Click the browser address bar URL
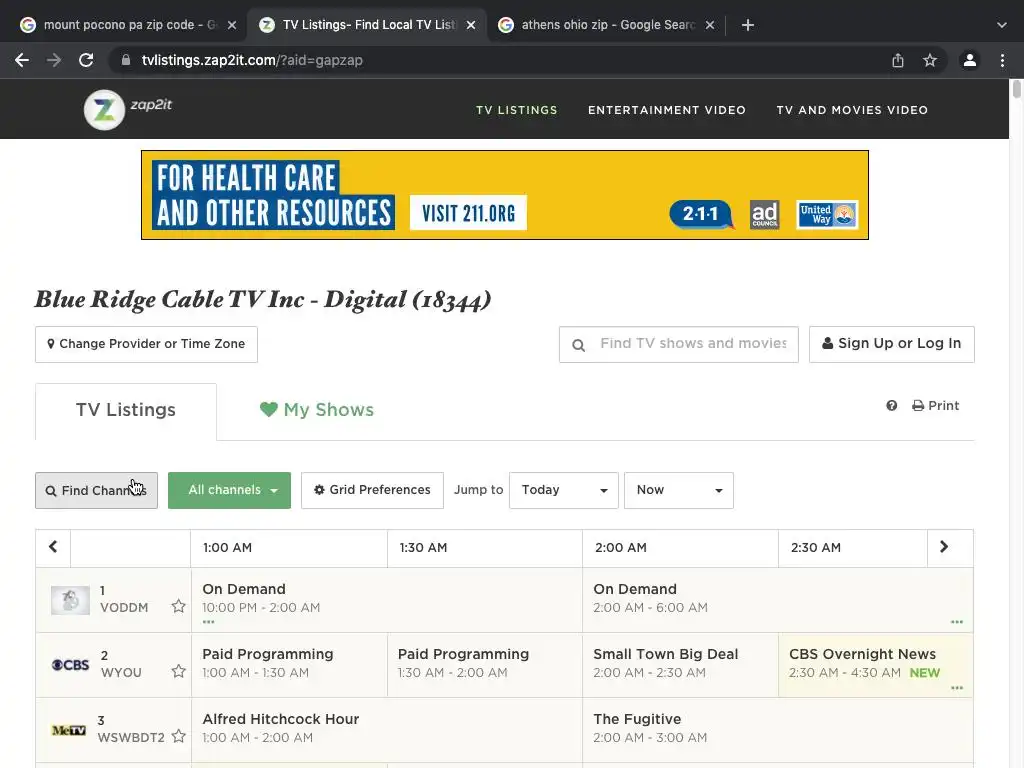The image size is (1024, 768). click(252, 60)
